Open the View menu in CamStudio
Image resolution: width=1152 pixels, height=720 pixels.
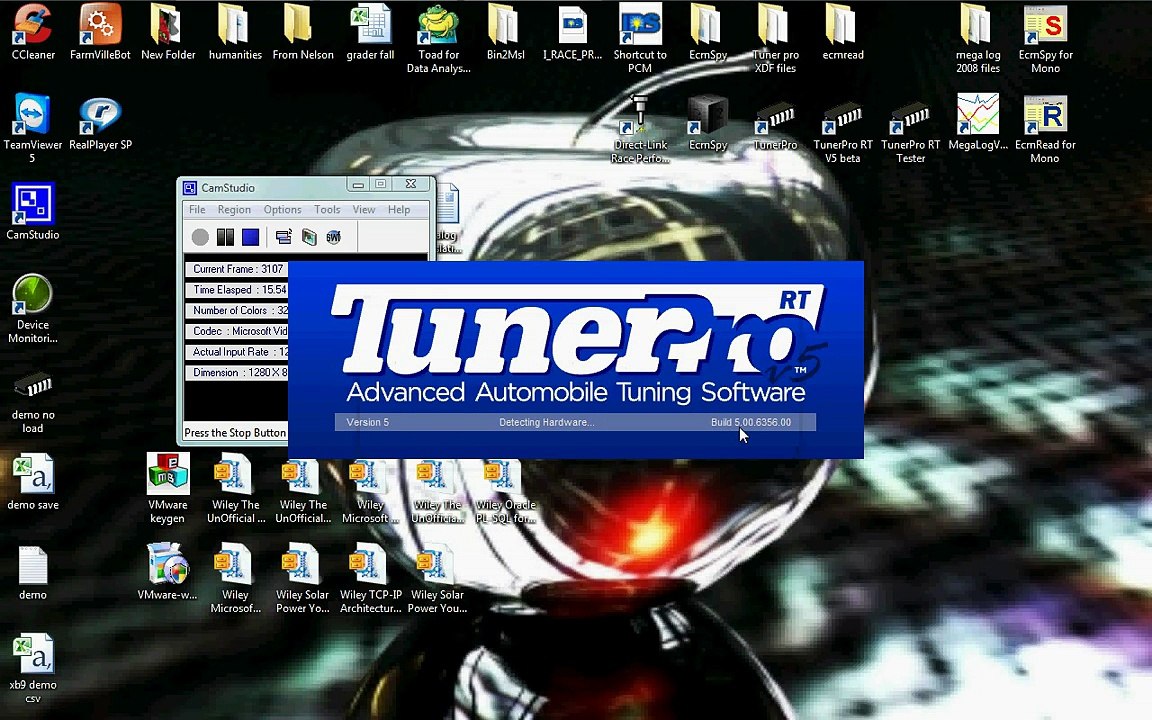click(x=364, y=209)
